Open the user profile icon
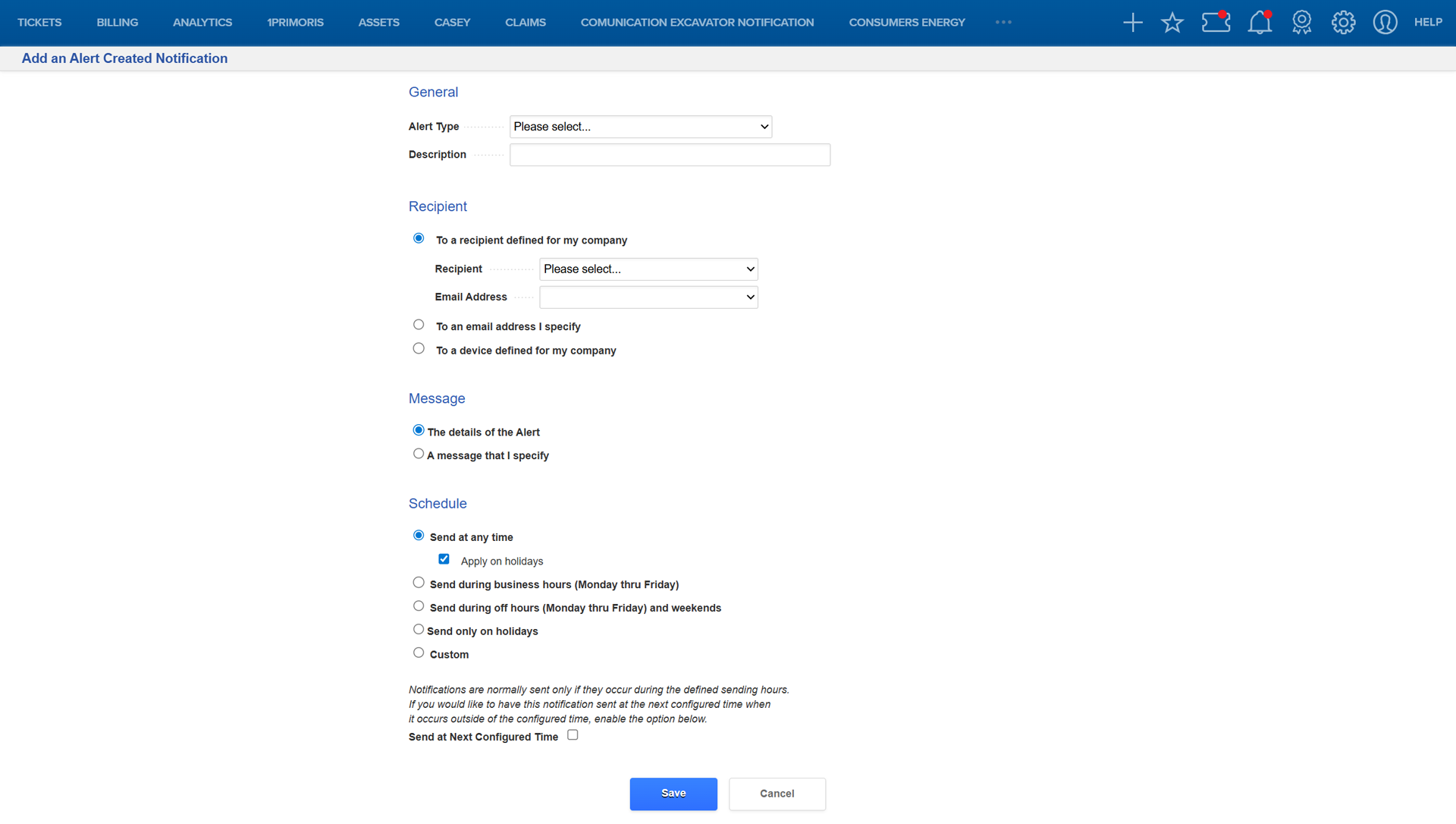Screen dimensions: 1456x824 tap(1385, 23)
